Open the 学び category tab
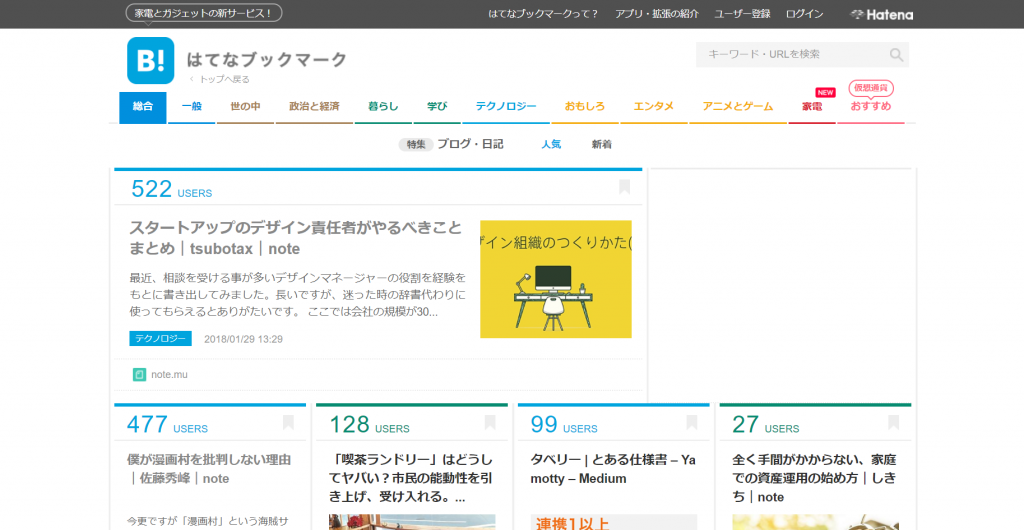Viewport: 1024px width, 530px height. [437, 107]
